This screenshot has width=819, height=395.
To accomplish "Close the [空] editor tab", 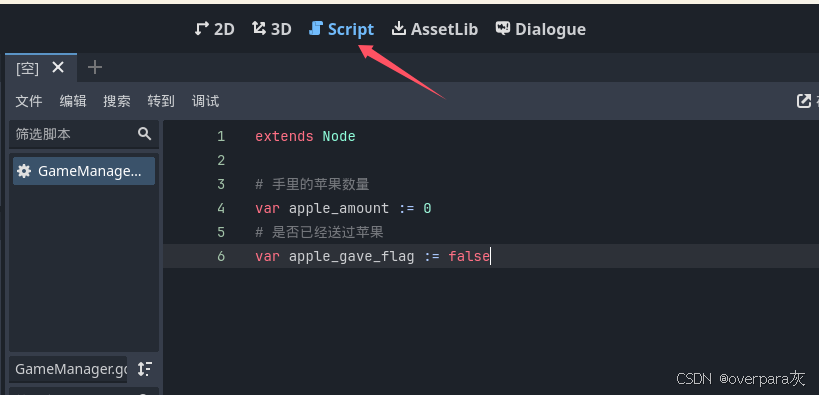I will point(58,67).
